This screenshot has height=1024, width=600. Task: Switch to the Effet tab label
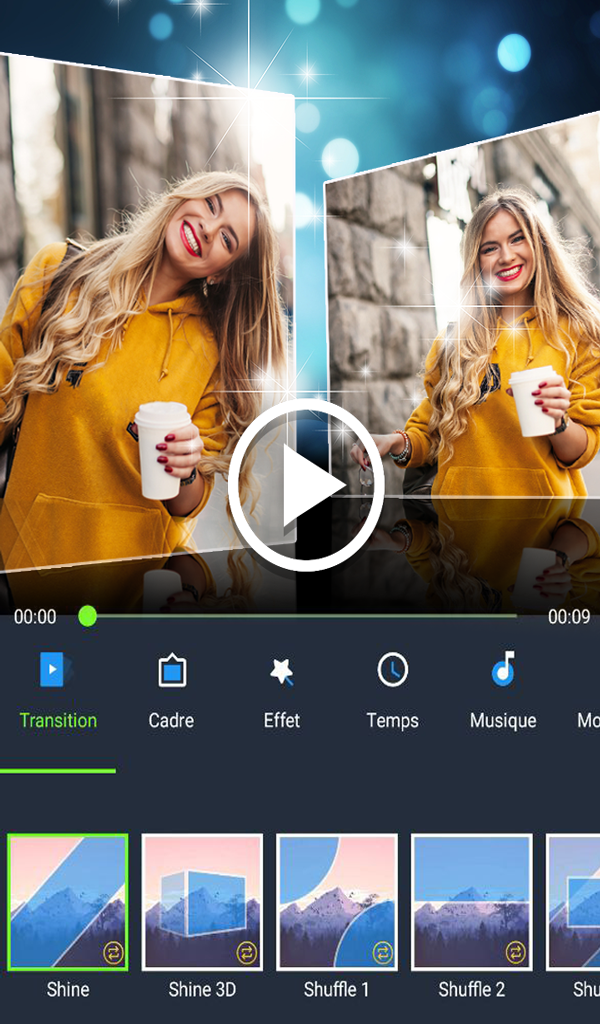[x=282, y=720]
